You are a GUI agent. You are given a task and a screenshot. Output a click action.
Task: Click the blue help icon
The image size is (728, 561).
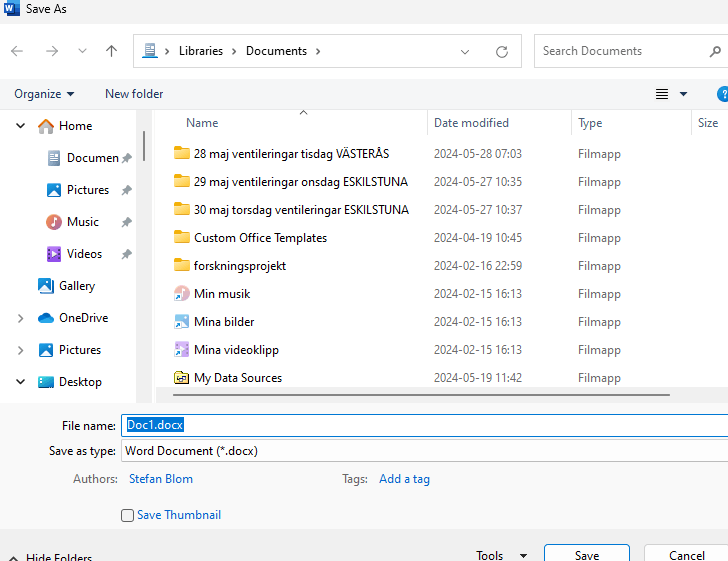click(723, 94)
